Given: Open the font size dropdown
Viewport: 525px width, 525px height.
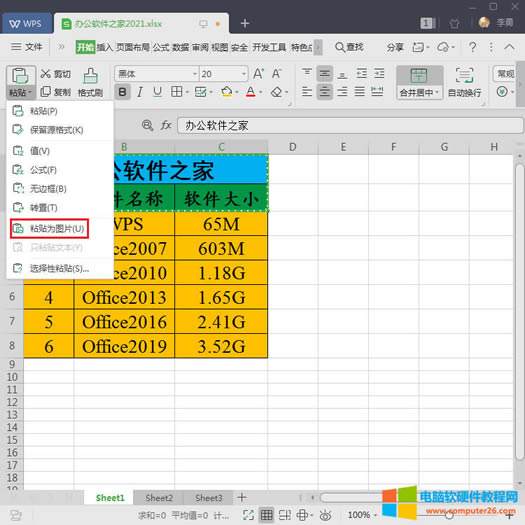Looking at the screenshot, I should tap(244, 74).
